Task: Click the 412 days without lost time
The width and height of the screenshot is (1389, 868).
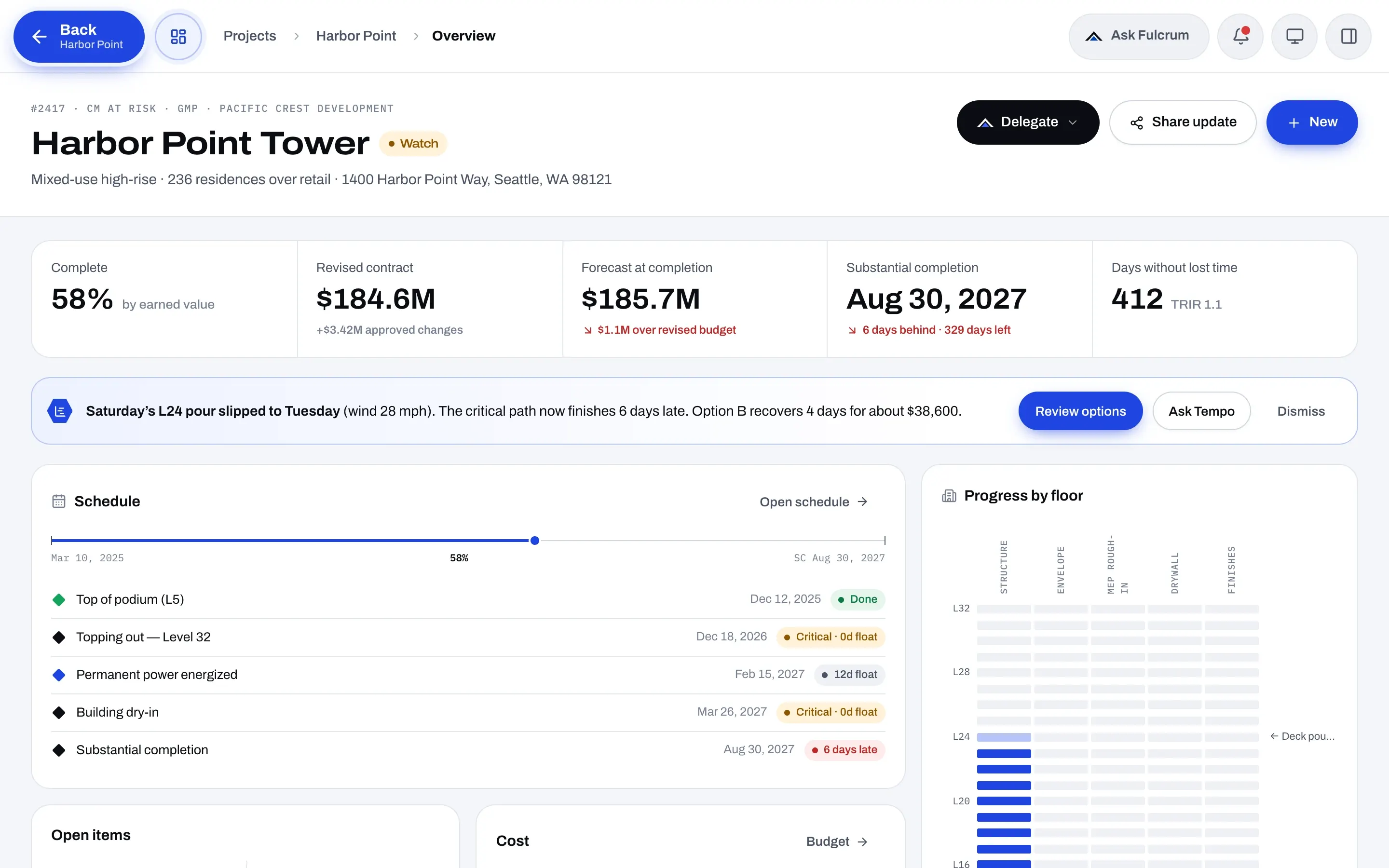Action: click(1136, 299)
